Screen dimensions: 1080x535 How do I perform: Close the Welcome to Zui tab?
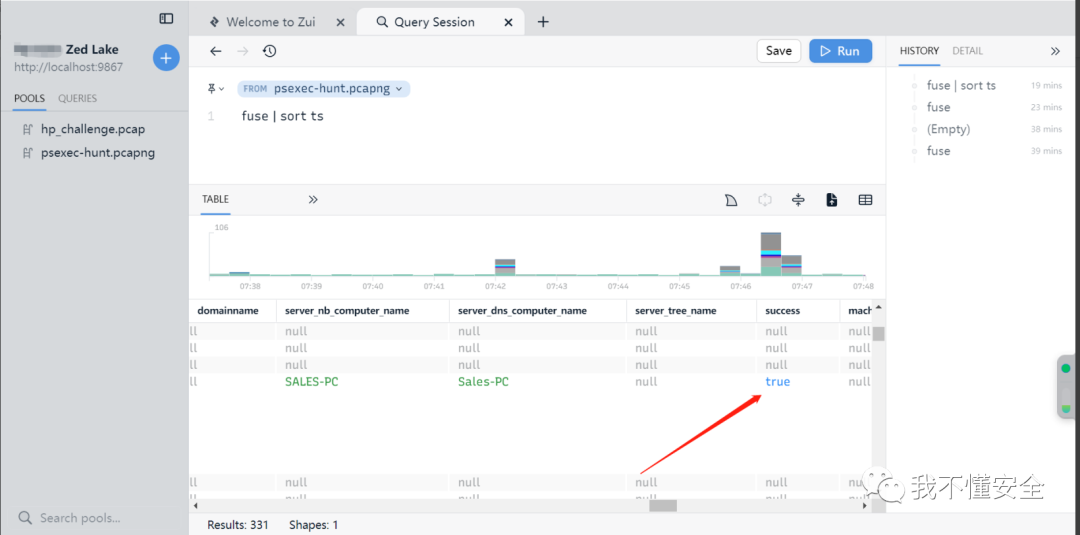tap(340, 22)
